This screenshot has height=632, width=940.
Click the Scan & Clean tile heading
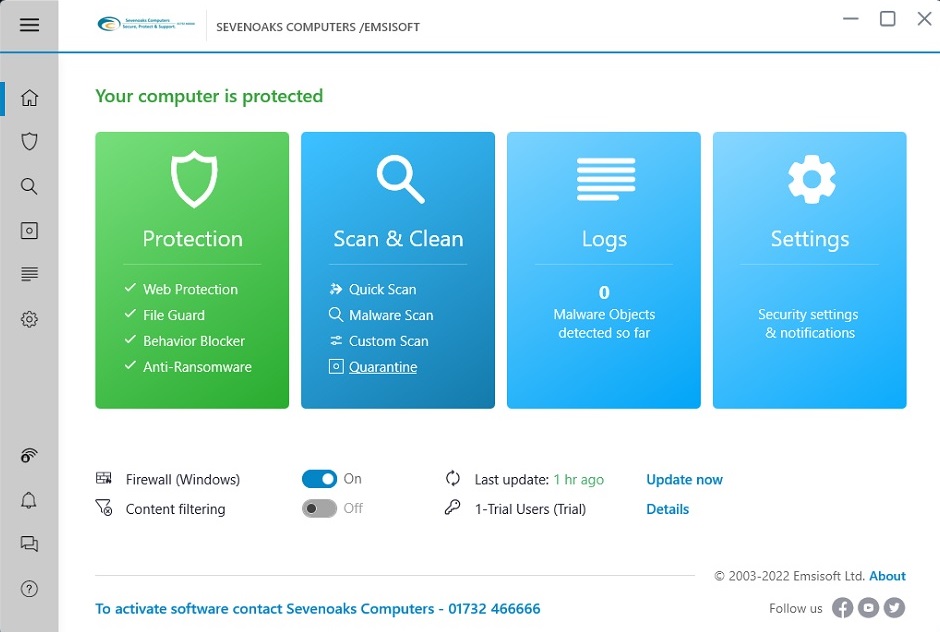pos(398,239)
